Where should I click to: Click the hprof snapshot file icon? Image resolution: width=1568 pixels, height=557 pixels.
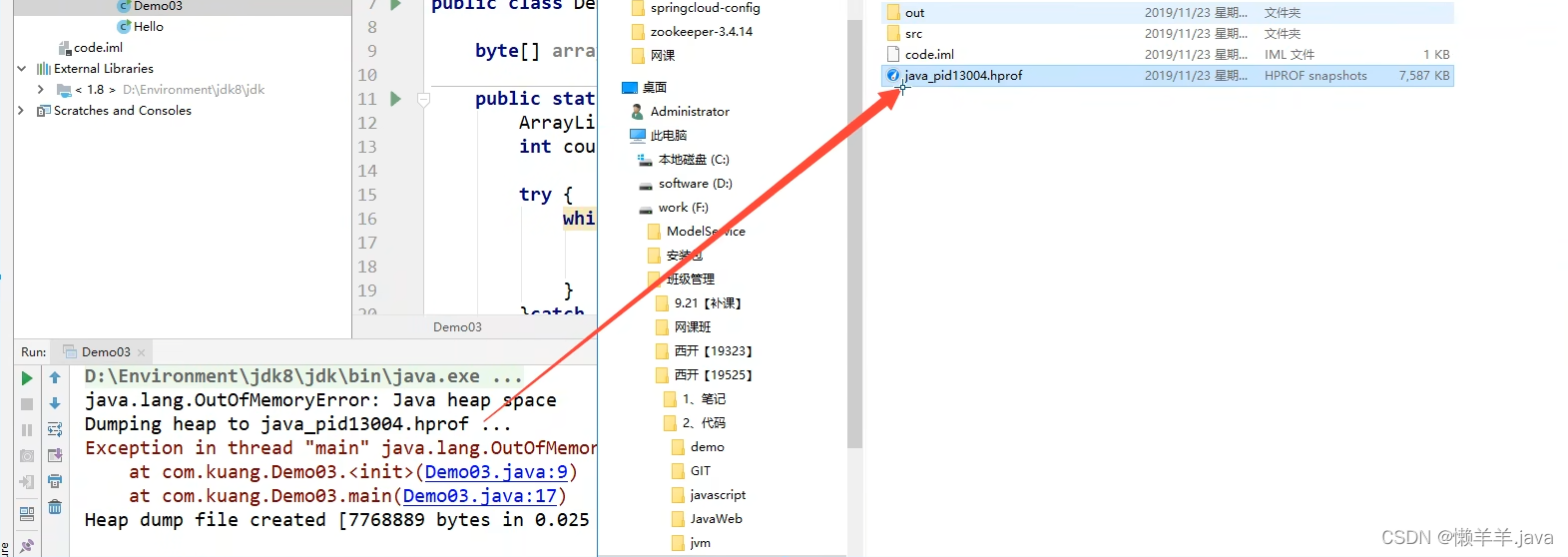[893, 76]
